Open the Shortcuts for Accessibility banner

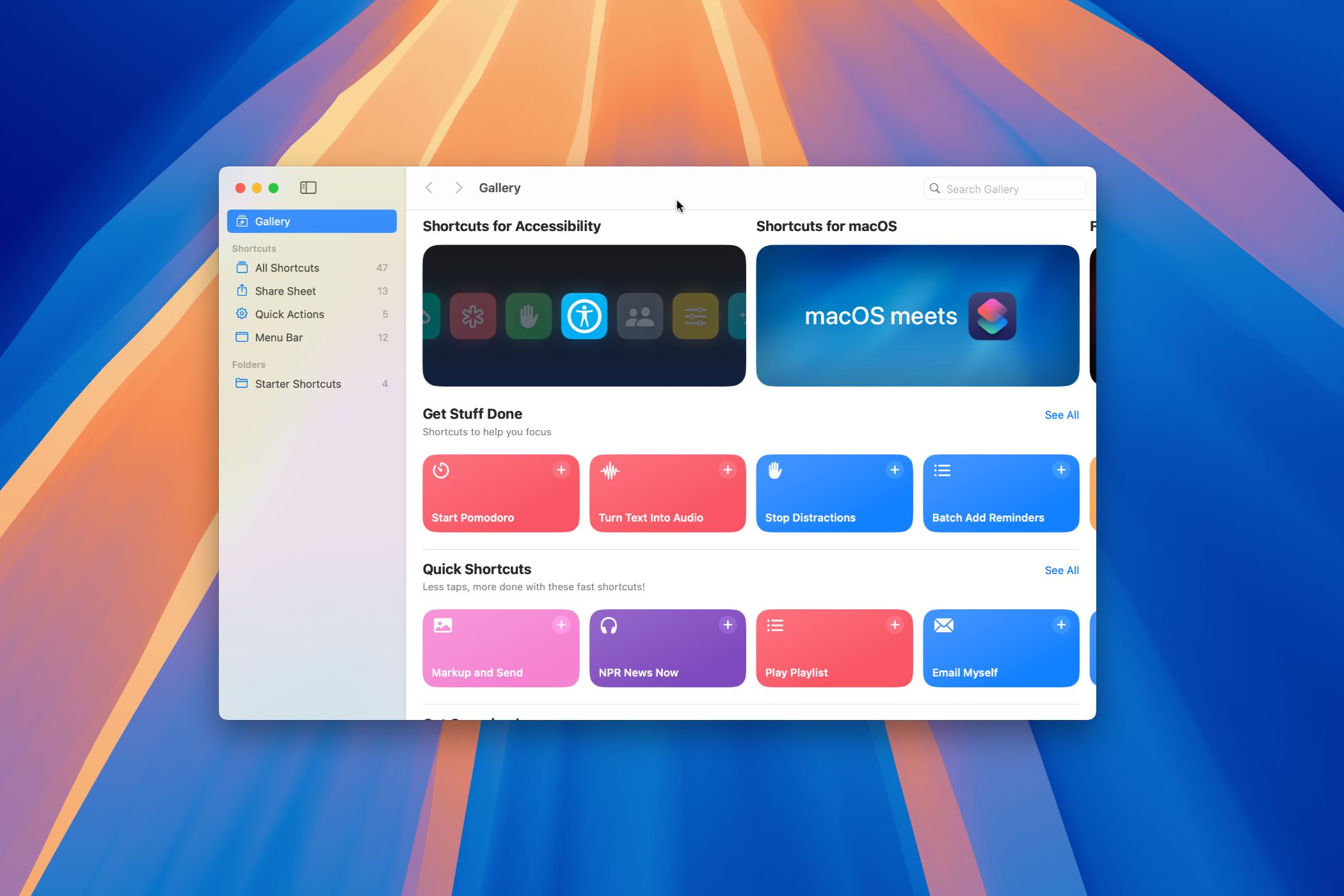coord(584,316)
